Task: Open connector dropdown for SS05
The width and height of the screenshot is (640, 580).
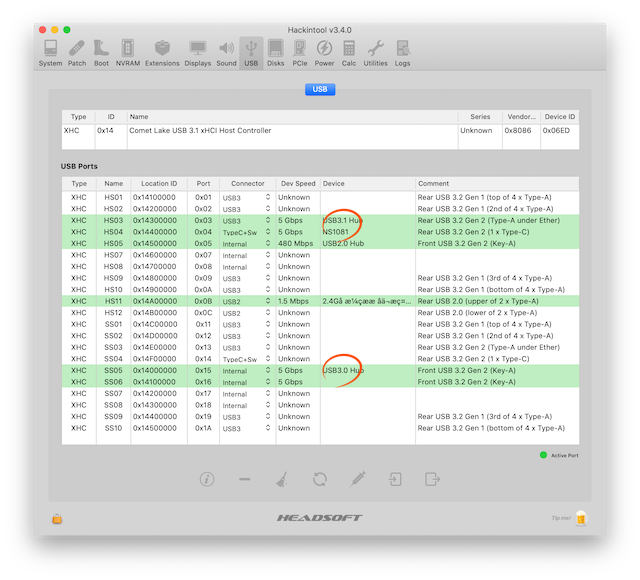Action: click(x=247, y=371)
